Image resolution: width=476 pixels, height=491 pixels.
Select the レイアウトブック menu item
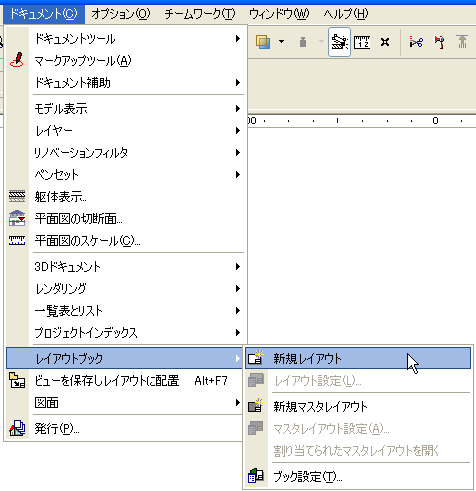point(125,358)
